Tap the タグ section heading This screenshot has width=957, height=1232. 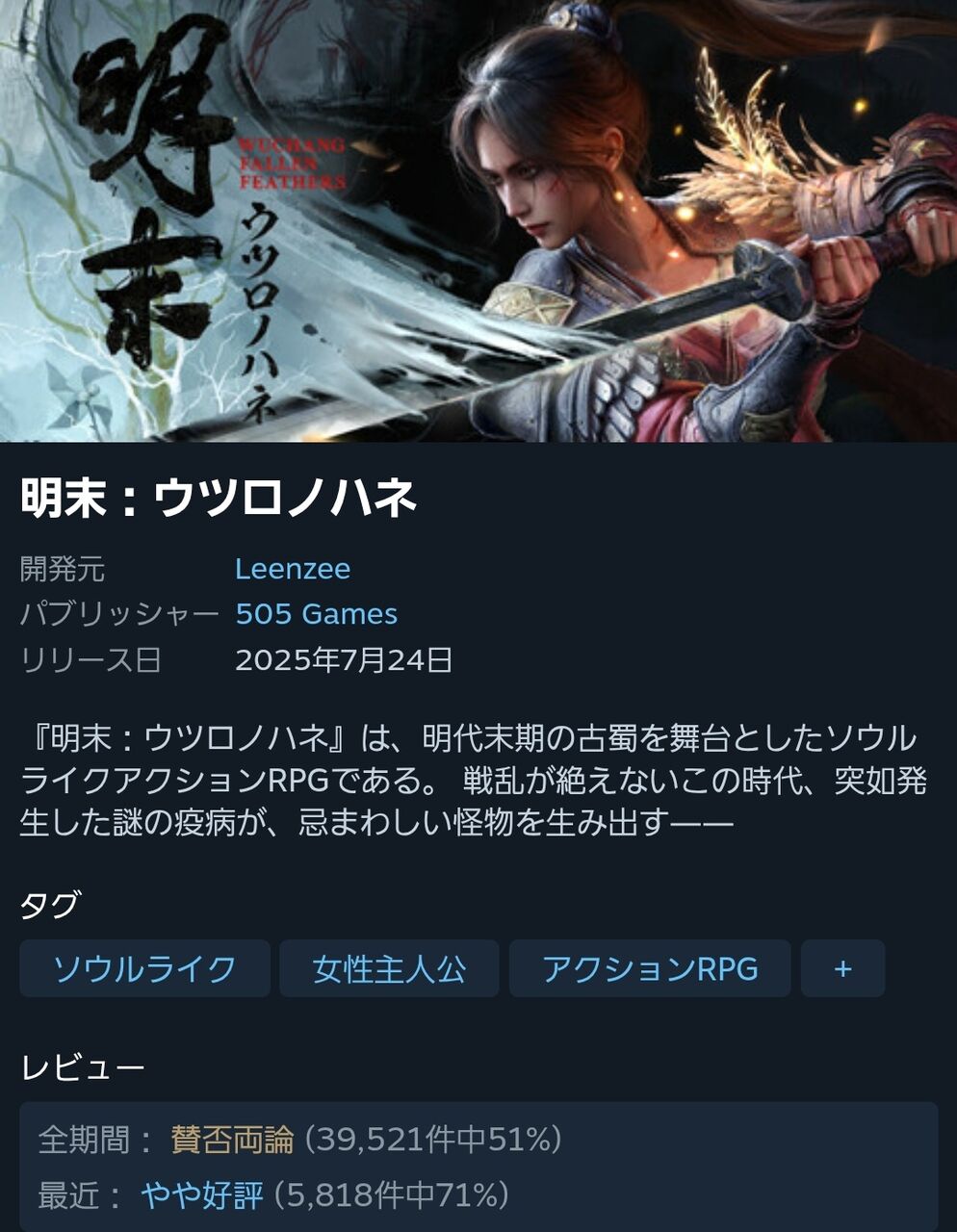coord(50,905)
